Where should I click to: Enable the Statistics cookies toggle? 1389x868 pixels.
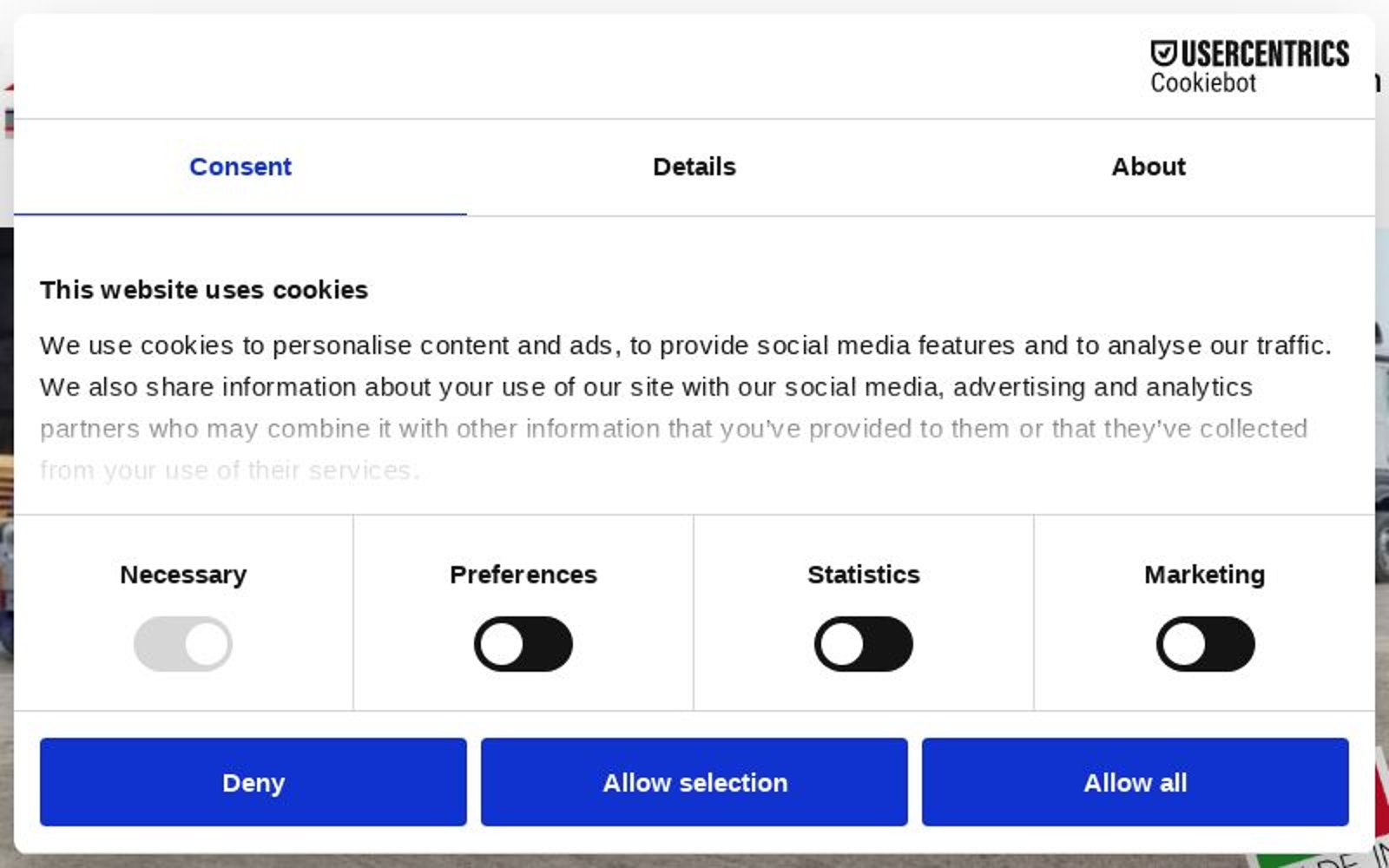point(863,644)
